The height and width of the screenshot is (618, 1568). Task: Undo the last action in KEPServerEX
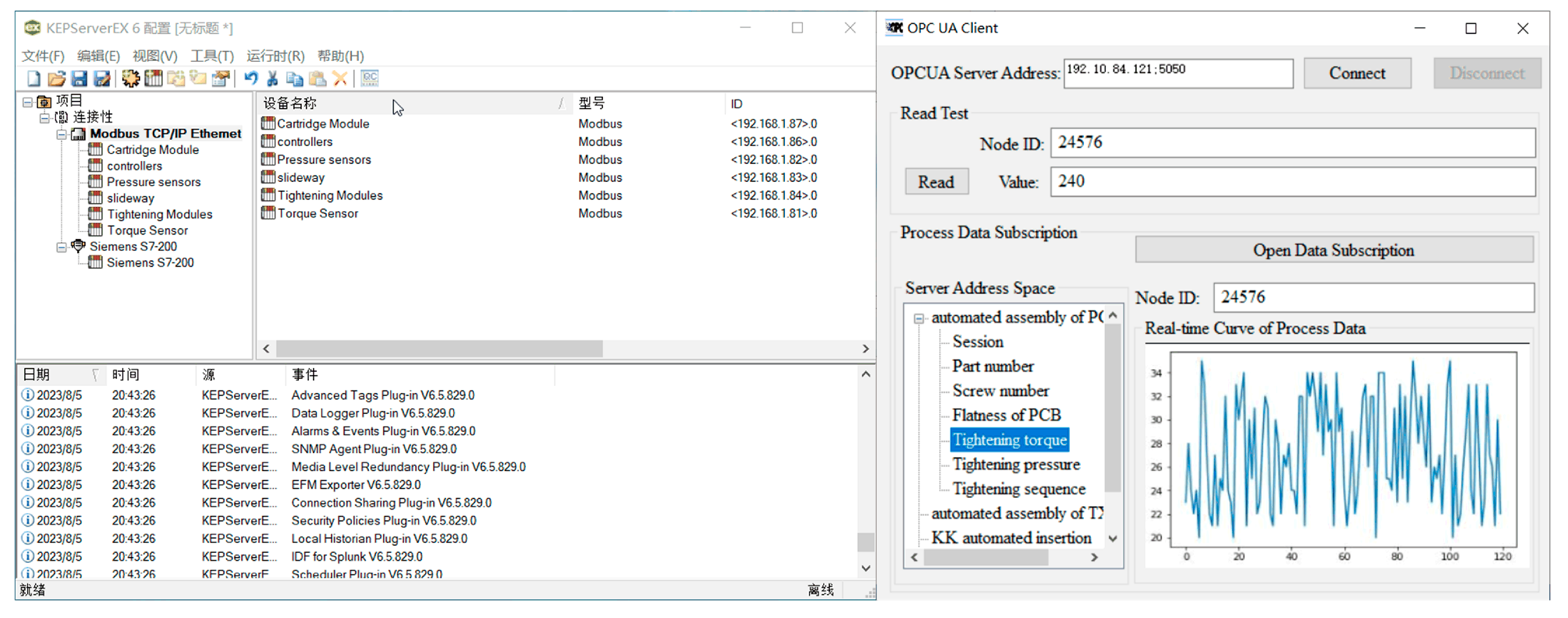[251, 79]
